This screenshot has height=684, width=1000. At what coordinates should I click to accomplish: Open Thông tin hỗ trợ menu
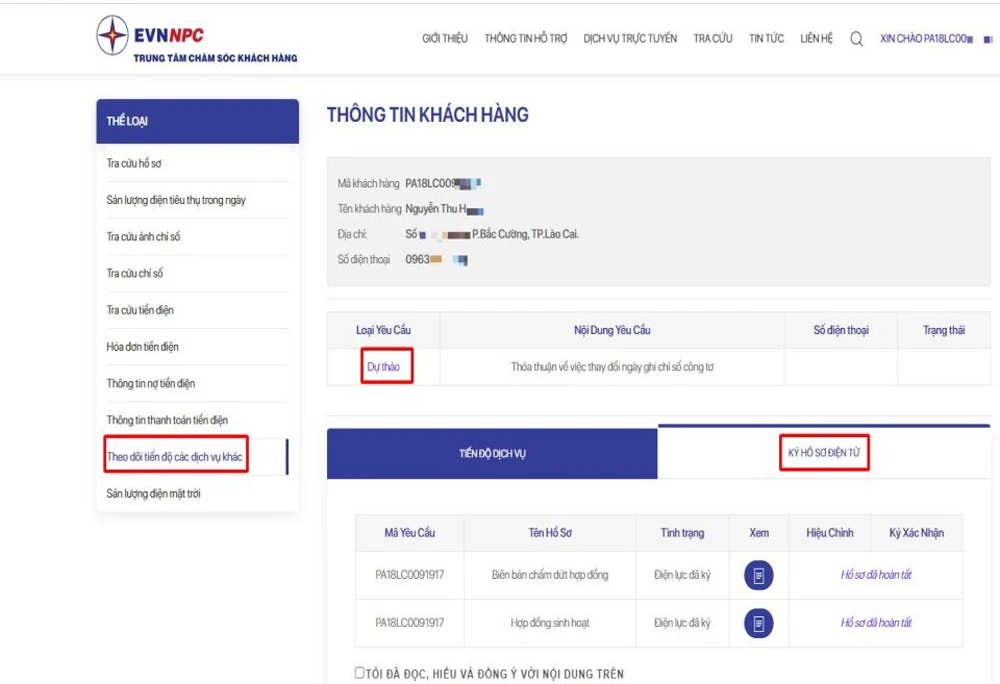[x=525, y=39]
